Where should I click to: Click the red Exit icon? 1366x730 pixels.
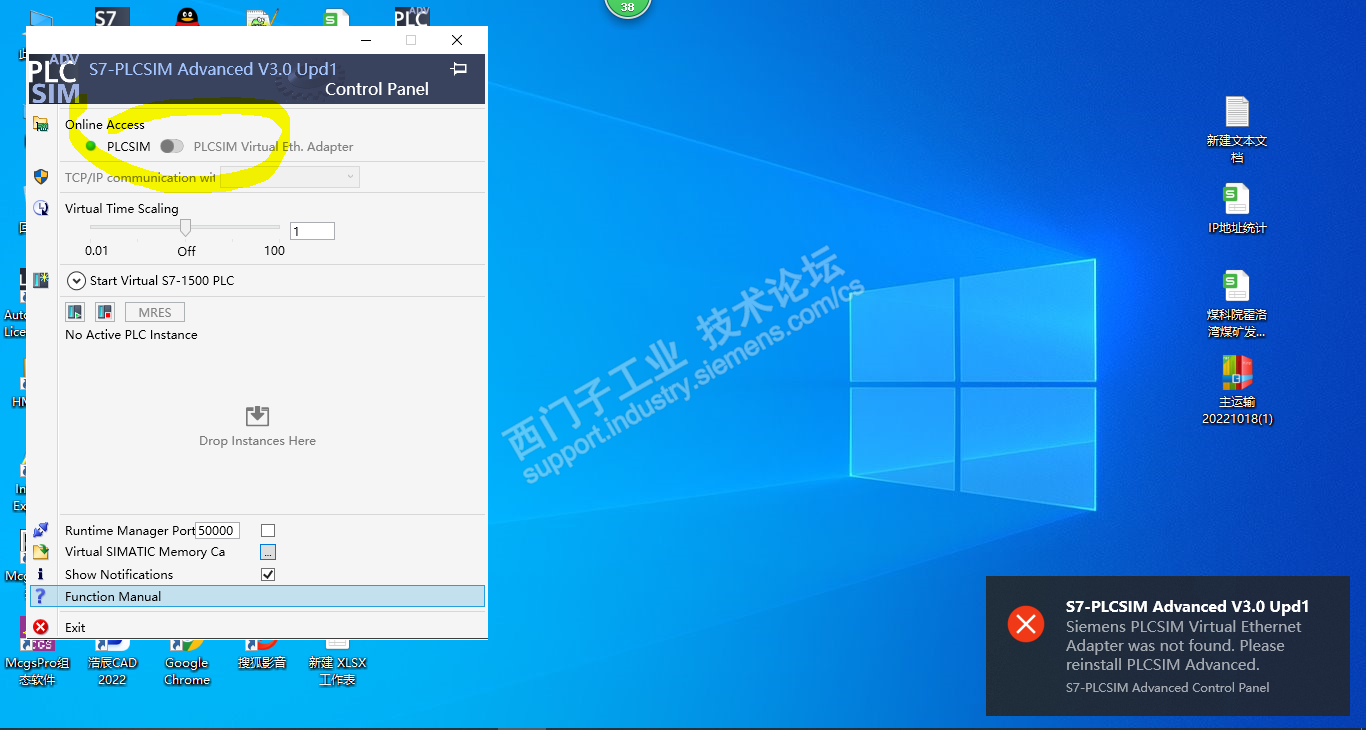click(41, 627)
